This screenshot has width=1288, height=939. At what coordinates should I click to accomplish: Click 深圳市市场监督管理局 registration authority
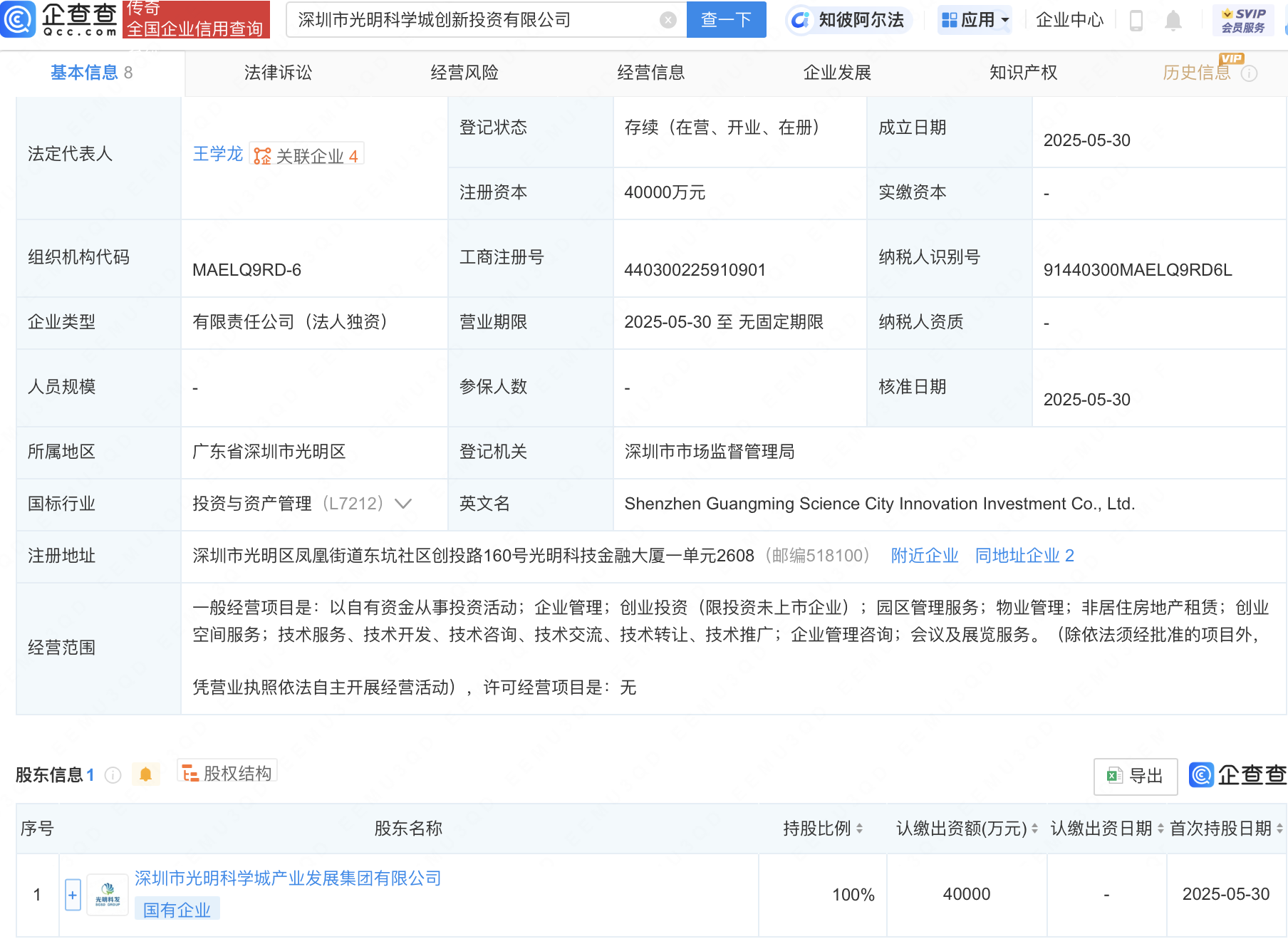point(710,452)
